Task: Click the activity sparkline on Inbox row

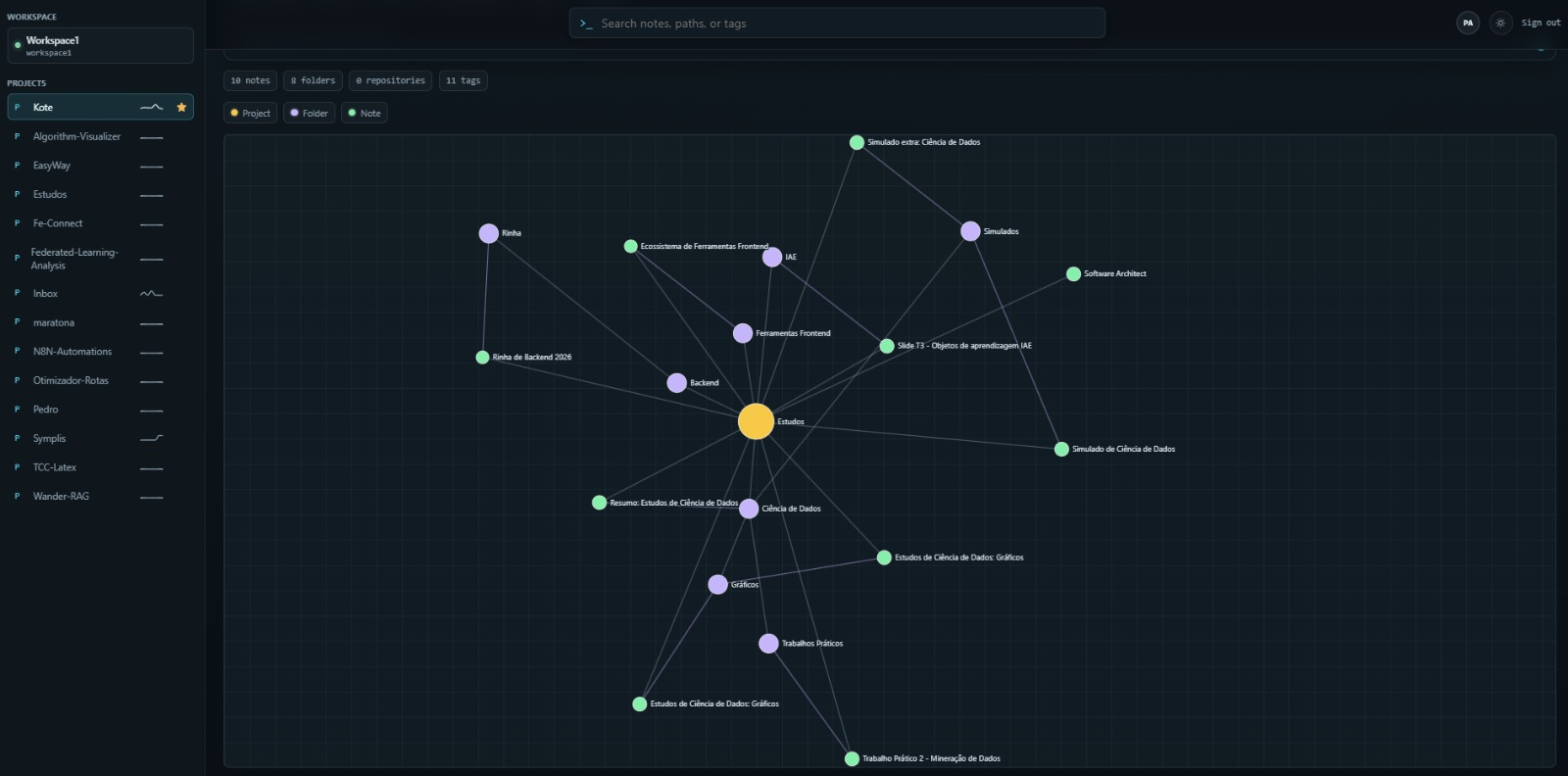Action: pos(152,294)
